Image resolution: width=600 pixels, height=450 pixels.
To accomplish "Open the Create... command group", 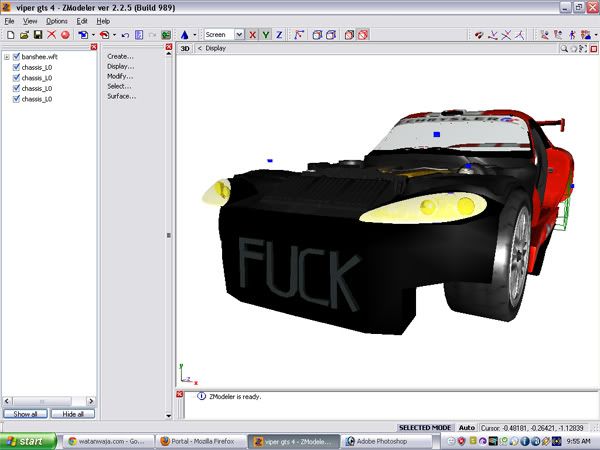I will [x=120, y=56].
